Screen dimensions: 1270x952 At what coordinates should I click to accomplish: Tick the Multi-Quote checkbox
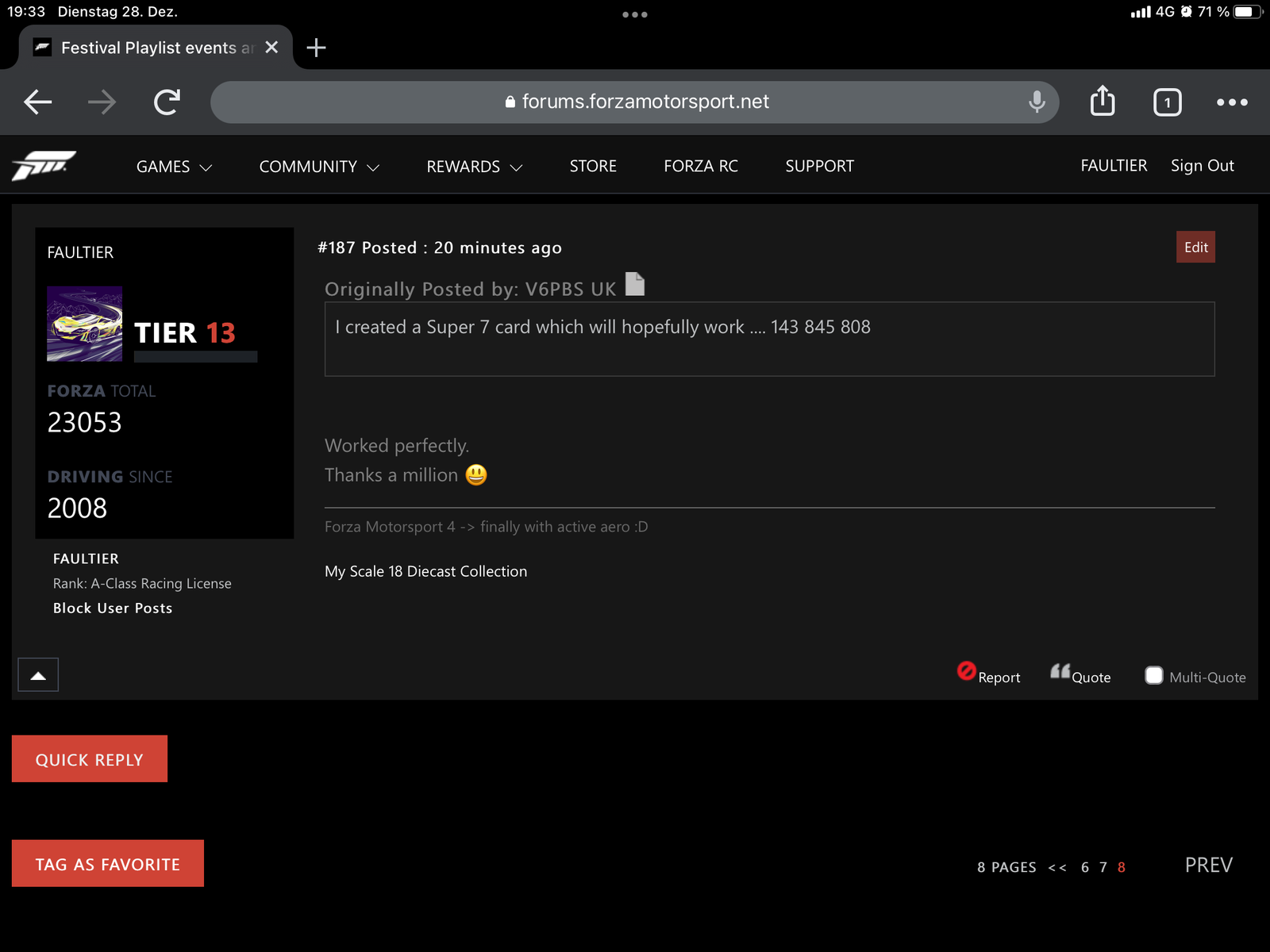point(1154,675)
